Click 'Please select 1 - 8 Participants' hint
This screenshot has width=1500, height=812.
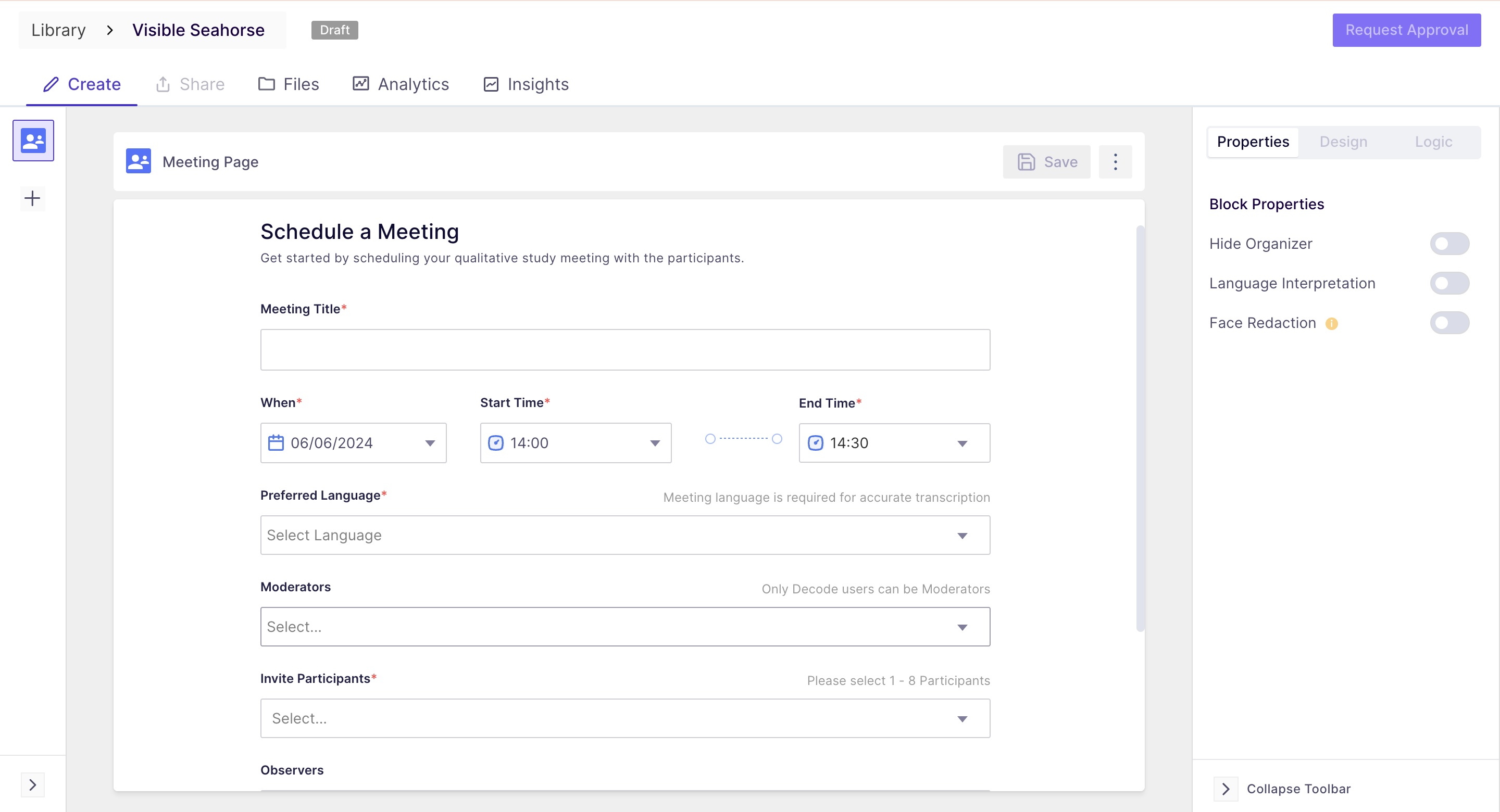pos(898,680)
